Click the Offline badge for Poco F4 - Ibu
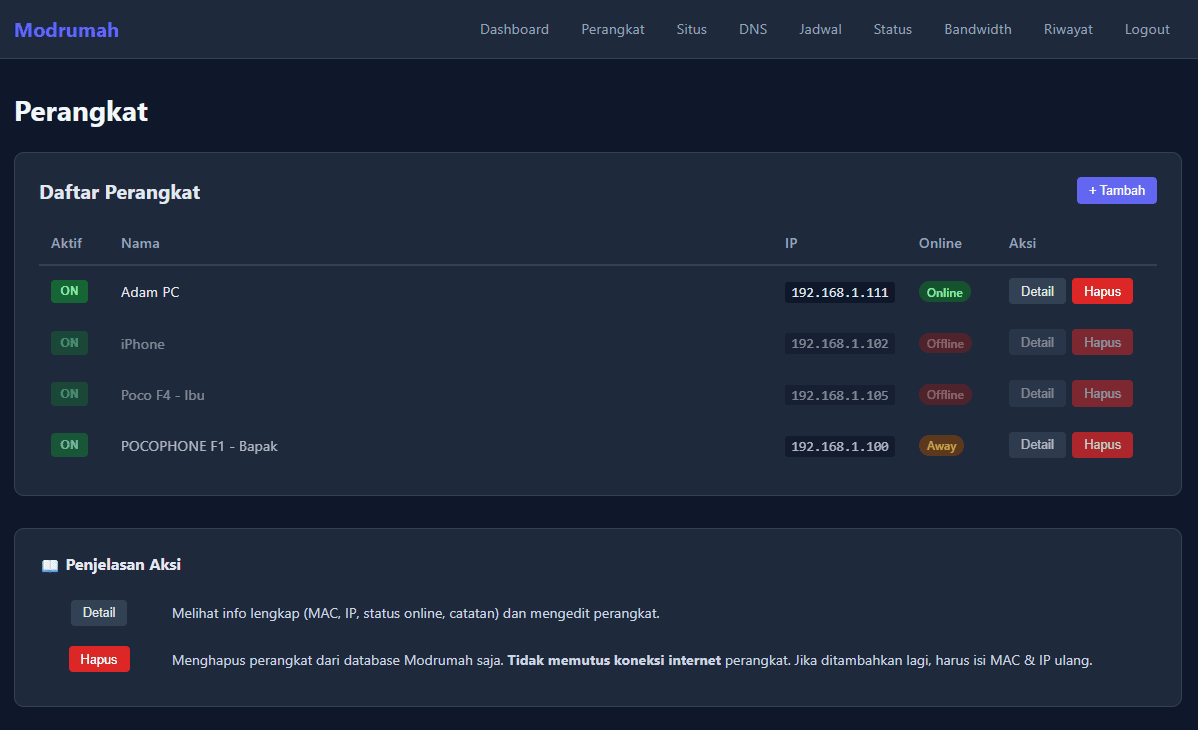 click(x=945, y=394)
